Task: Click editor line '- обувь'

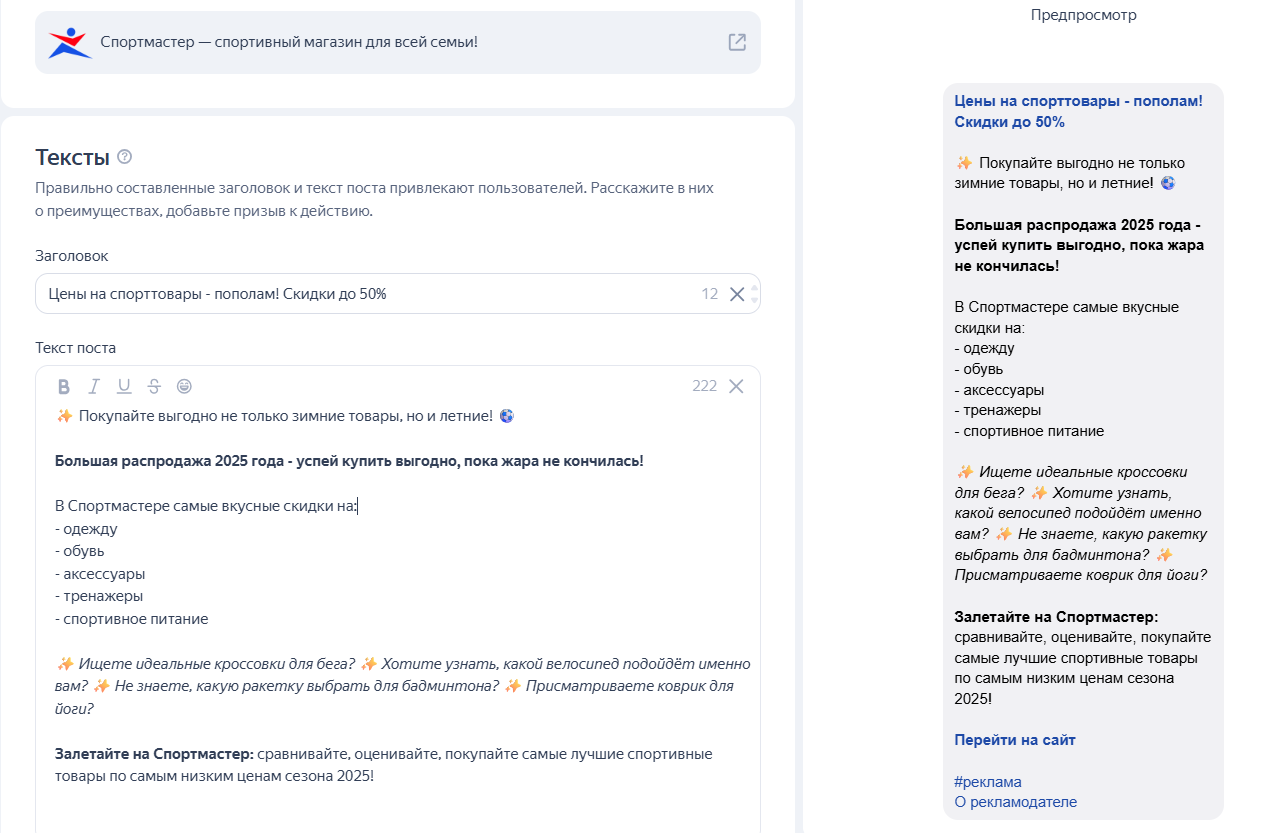Action: (x=80, y=551)
